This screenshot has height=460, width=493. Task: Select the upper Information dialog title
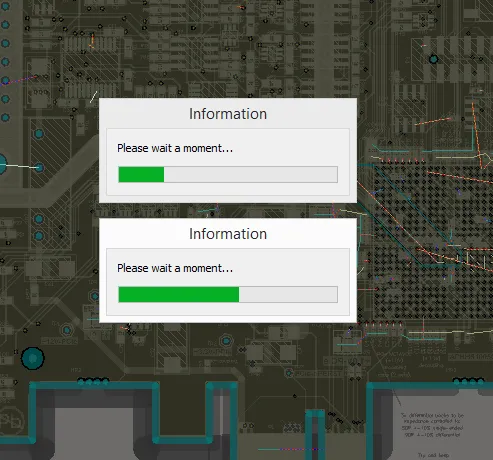tap(228, 114)
